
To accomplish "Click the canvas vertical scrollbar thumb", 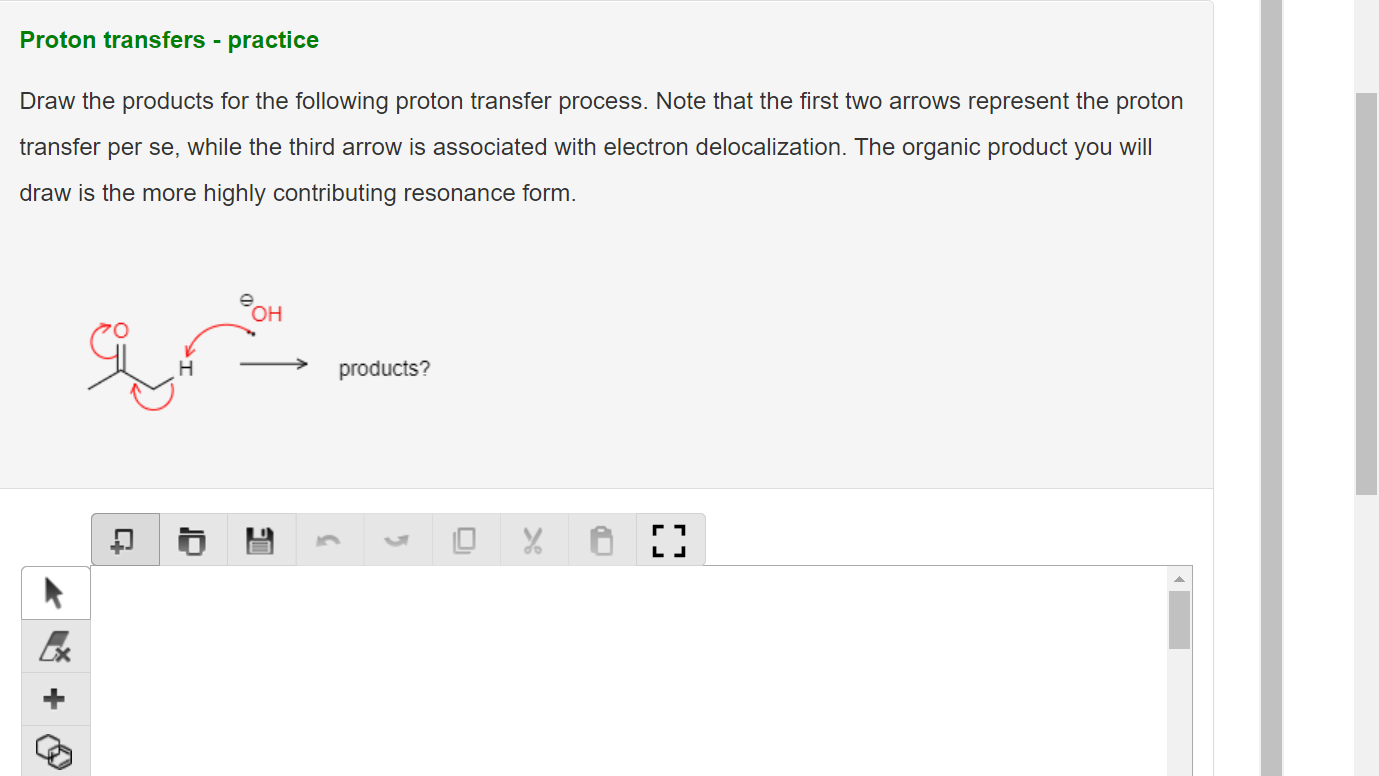I will (1179, 615).
